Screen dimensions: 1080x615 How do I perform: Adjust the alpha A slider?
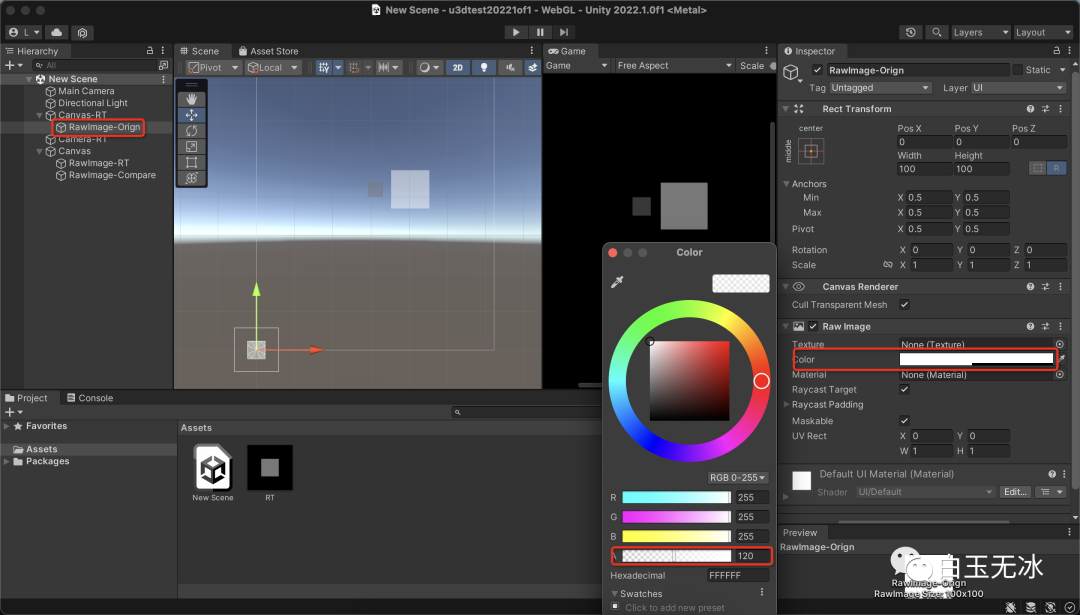(x=676, y=556)
